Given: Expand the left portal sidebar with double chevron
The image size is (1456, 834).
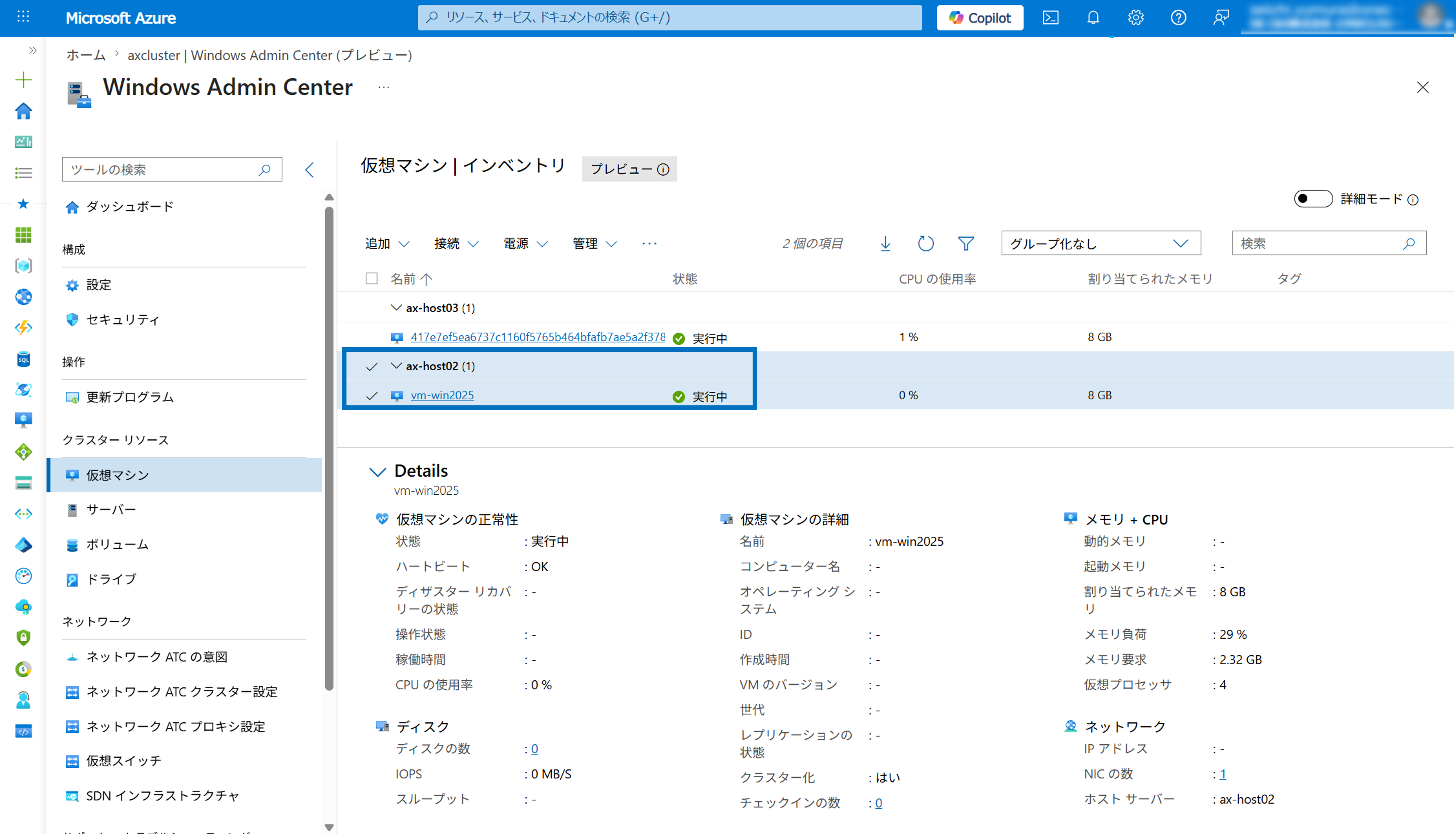Looking at the screenshot, I should pos(33,51).
